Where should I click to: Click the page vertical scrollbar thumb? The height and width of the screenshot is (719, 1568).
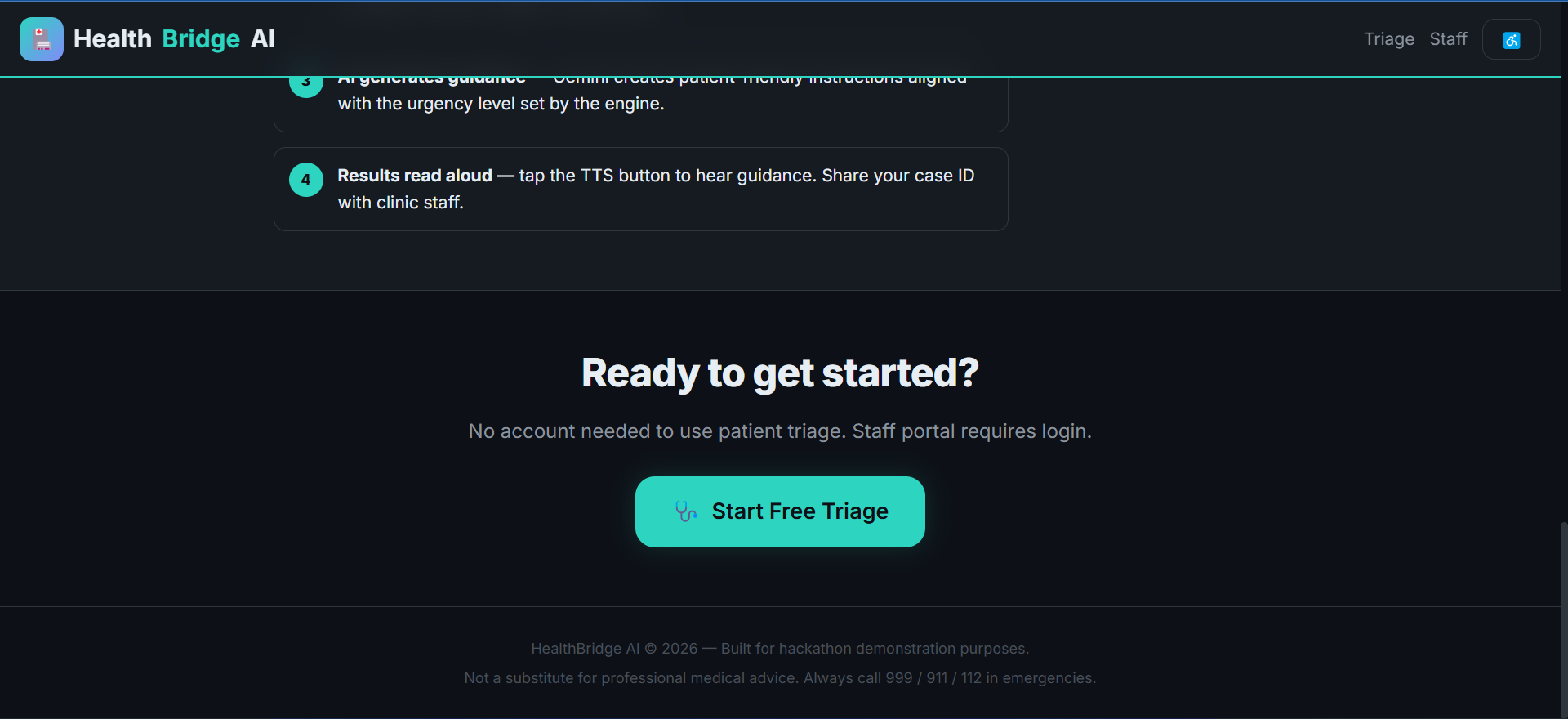point(1563,619)
